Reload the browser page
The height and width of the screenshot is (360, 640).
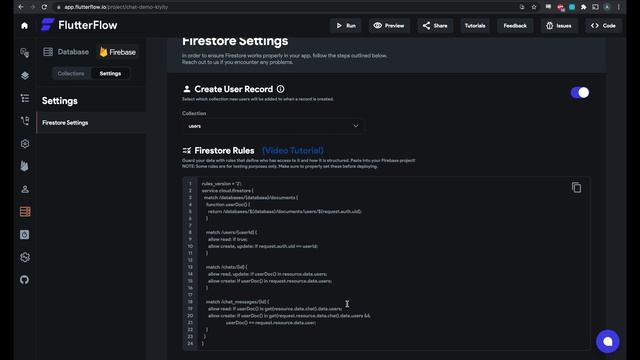click(x=44, y=7)
